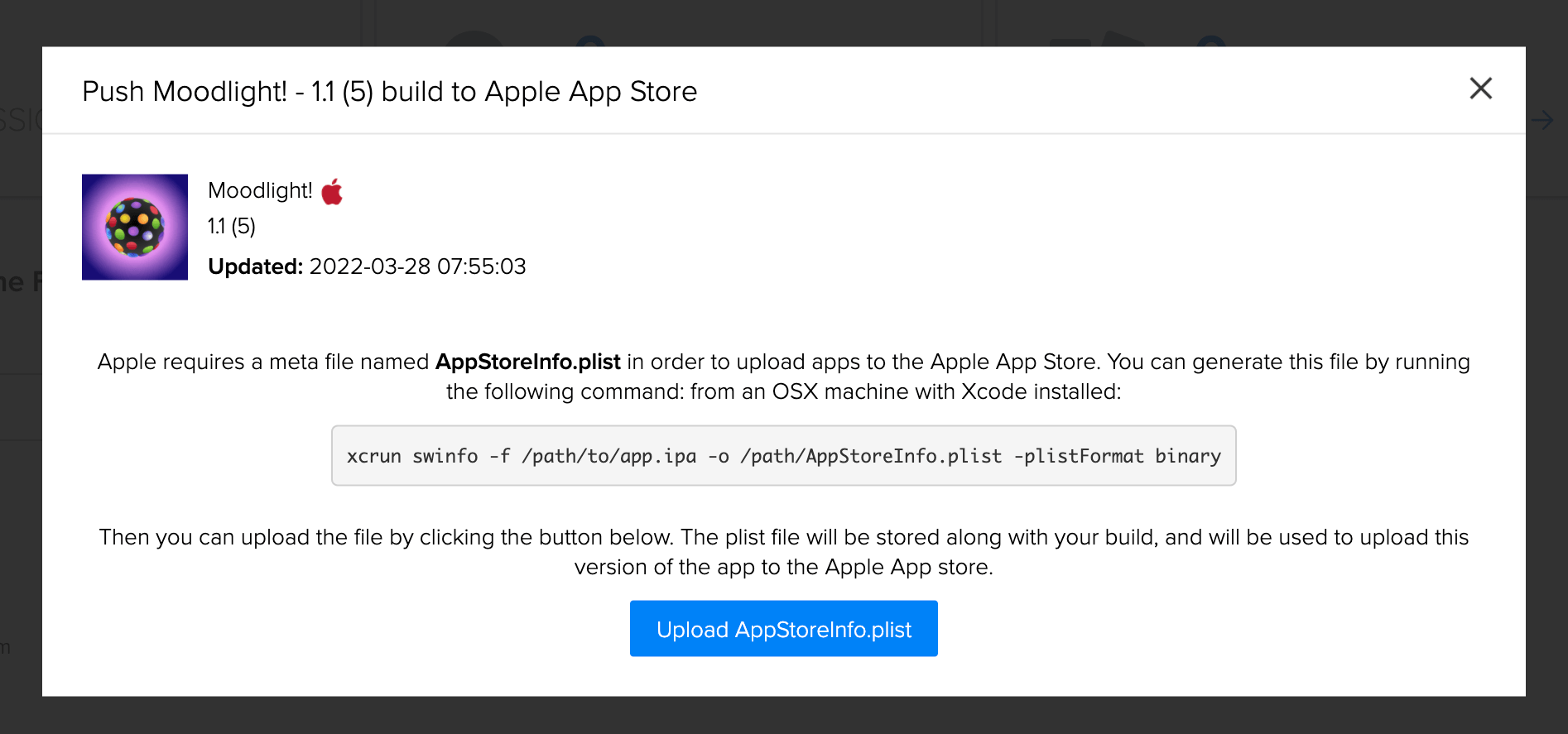Image resolution: width=1568 pixels, height=734 pixels.
Task: Click the left dark round icon above dialog
Action: pyautogui.click(x=474, y=38)
